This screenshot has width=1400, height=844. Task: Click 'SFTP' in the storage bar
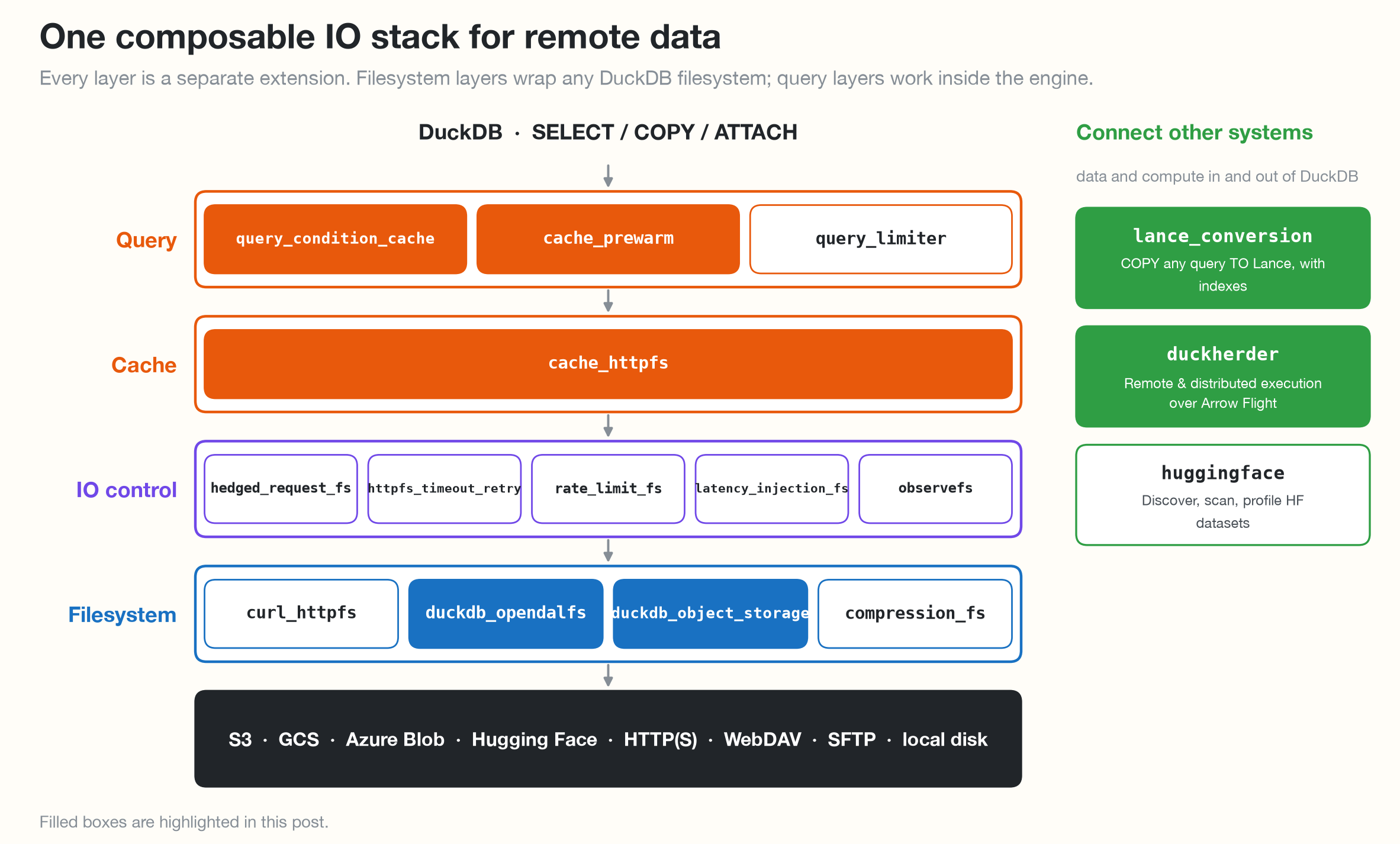(851, 739)
